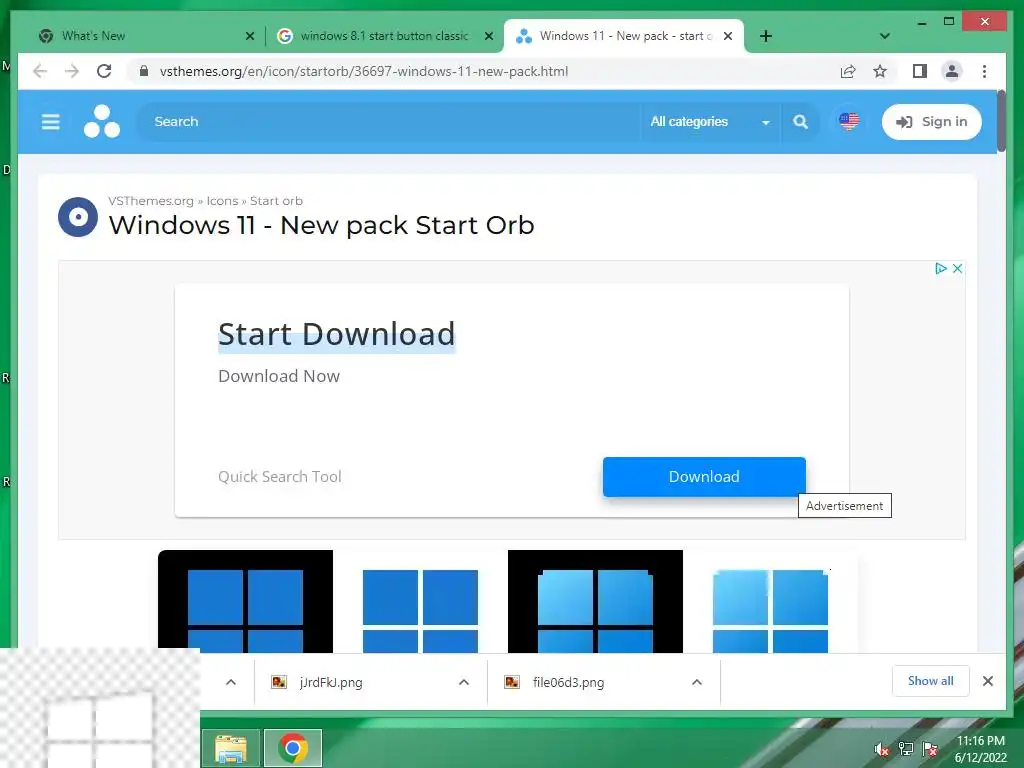
Task: Click the AdChoices triangle icon
Action: click(940, 268)
